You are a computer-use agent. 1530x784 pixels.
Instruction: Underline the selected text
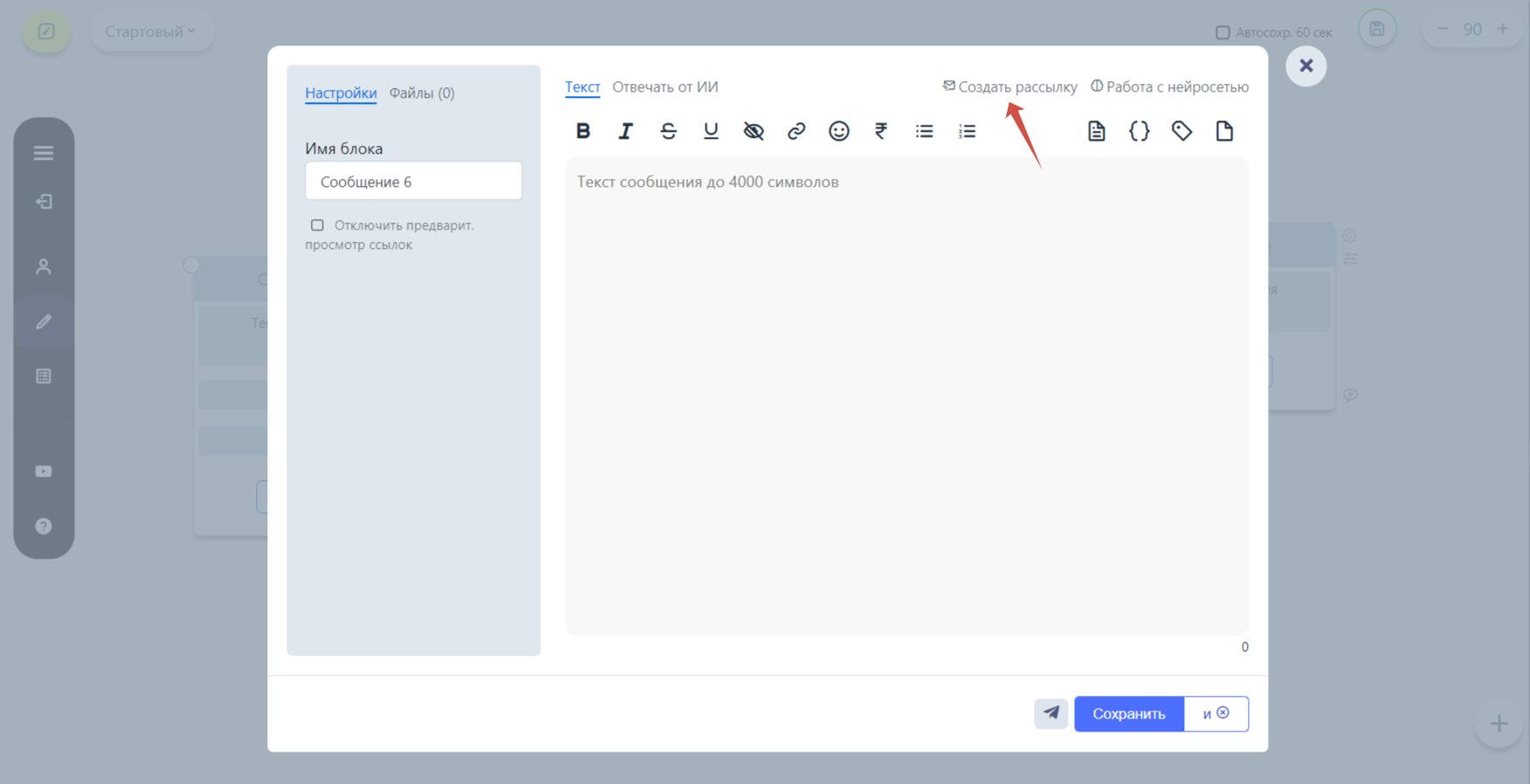(711, 131)
